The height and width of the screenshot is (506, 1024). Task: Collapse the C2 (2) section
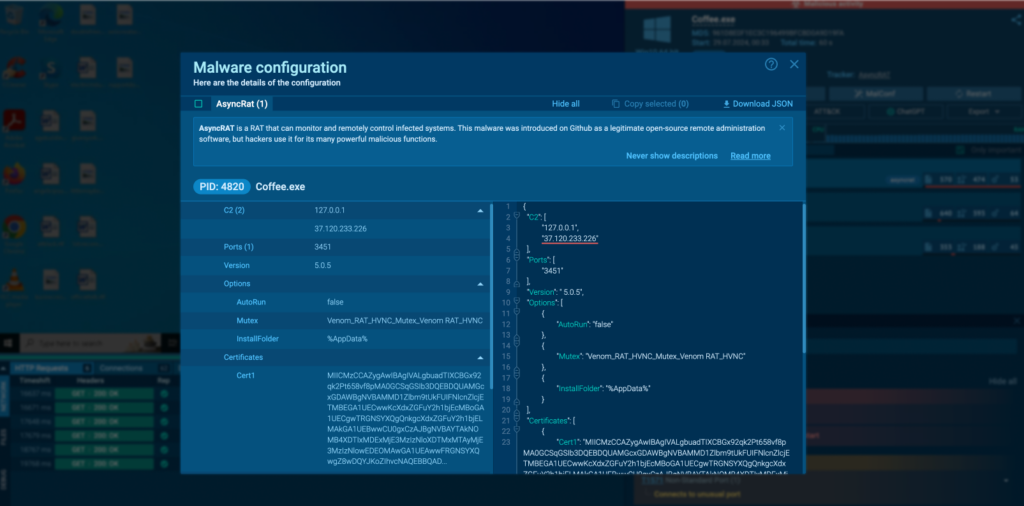pos(481,211)
